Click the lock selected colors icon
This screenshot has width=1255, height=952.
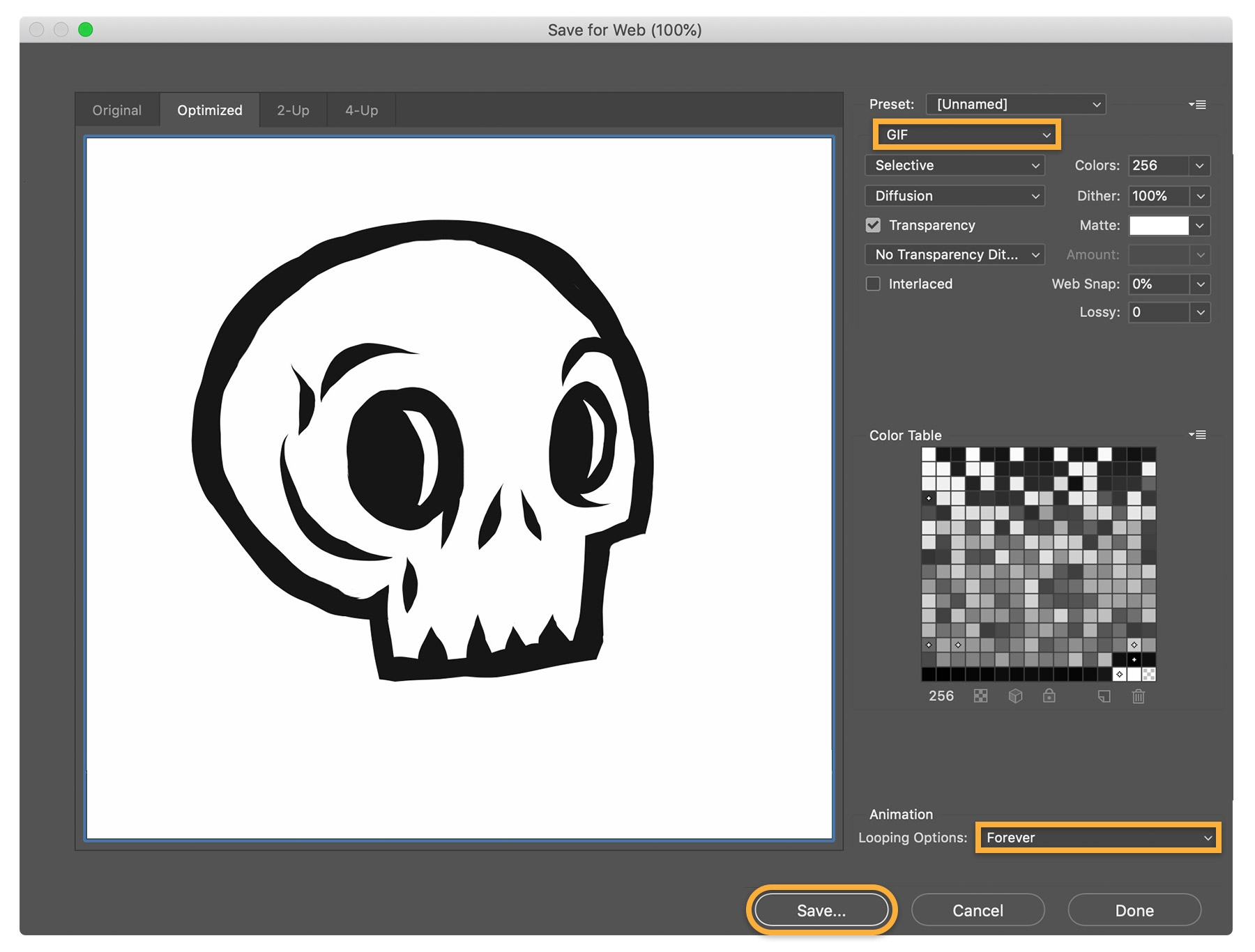click(1049, 696)
